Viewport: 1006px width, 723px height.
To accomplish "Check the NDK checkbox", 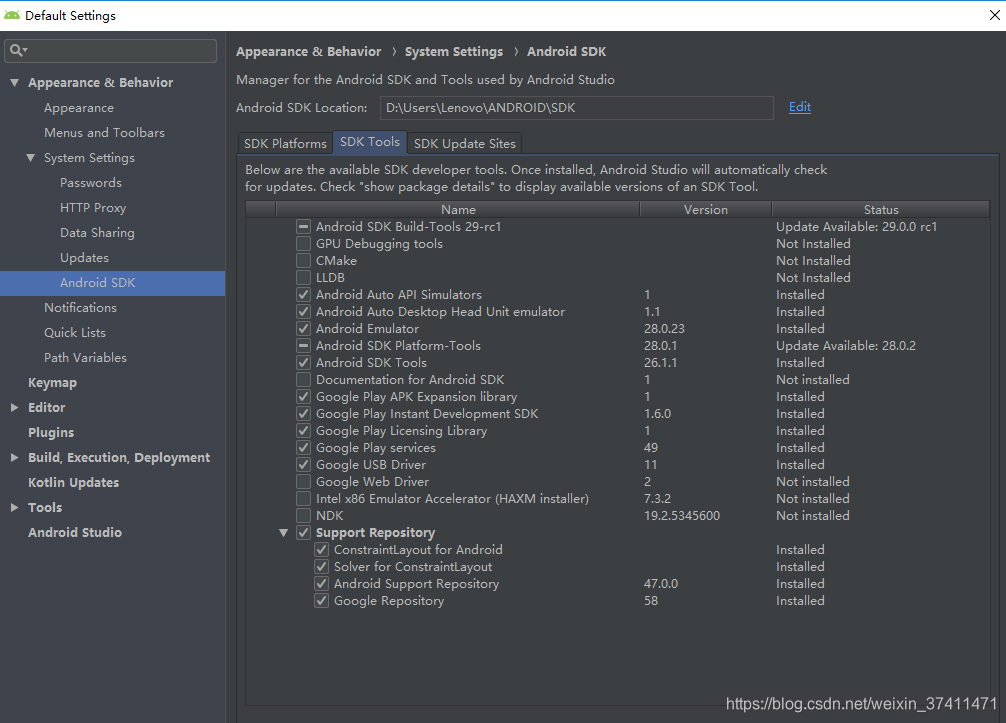I will tap(303, 516).
